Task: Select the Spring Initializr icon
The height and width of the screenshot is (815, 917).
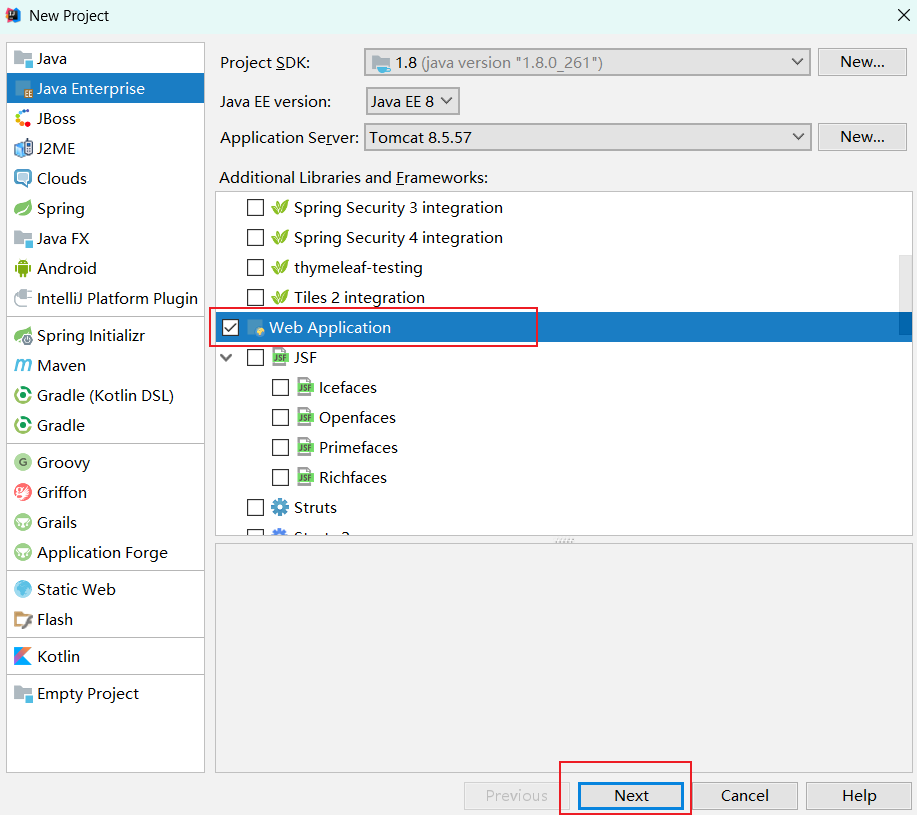Action: pyautogui.click(x=23, y=336)
